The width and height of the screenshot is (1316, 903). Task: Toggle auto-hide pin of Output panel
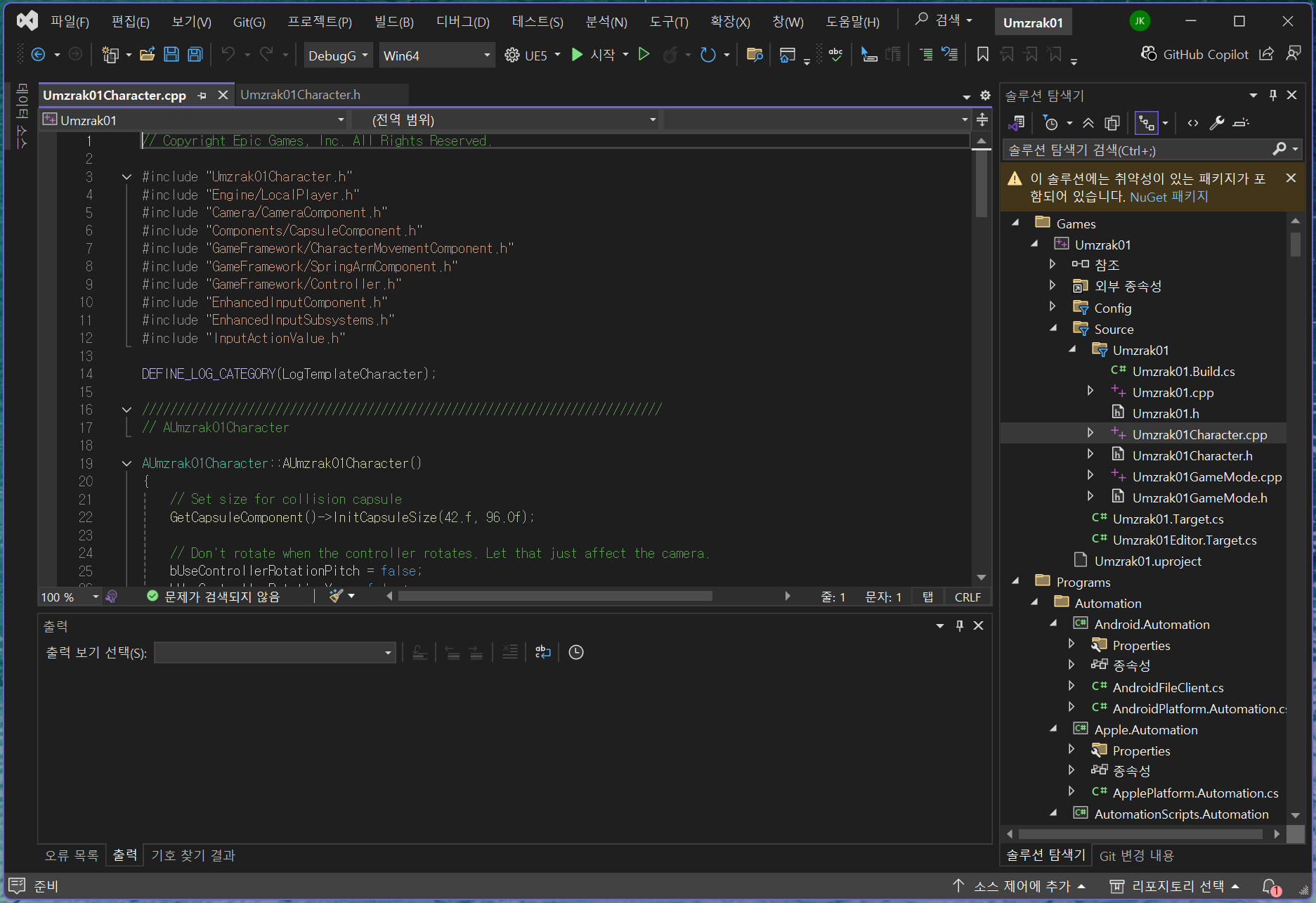tap(960, 625)
